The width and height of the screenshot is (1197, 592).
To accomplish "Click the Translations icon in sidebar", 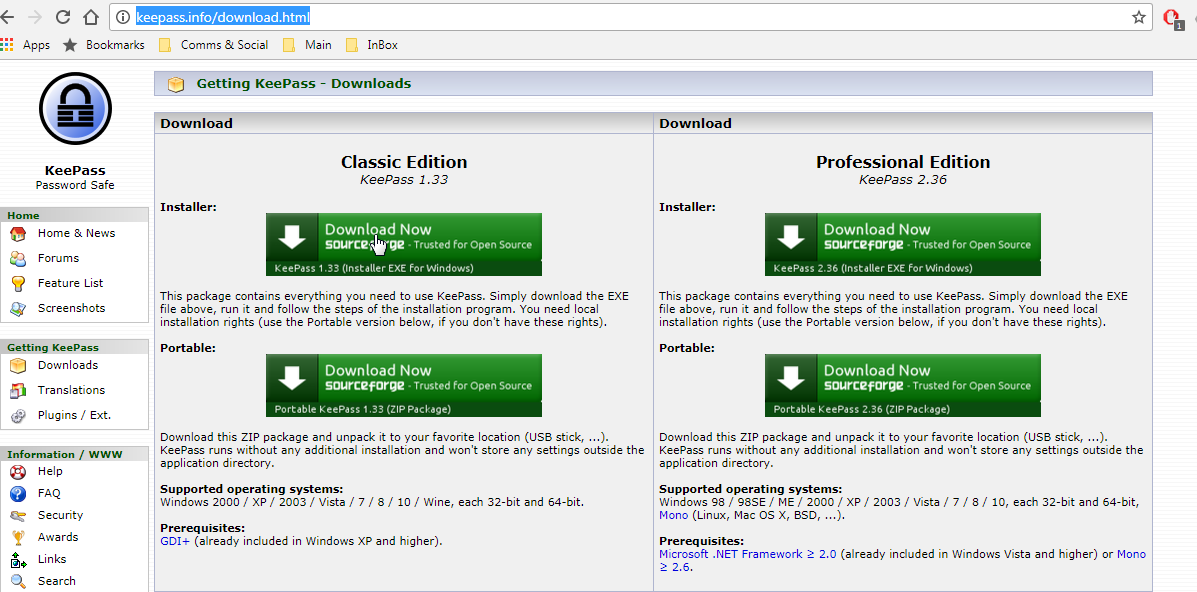I will (x=18, y=390).
